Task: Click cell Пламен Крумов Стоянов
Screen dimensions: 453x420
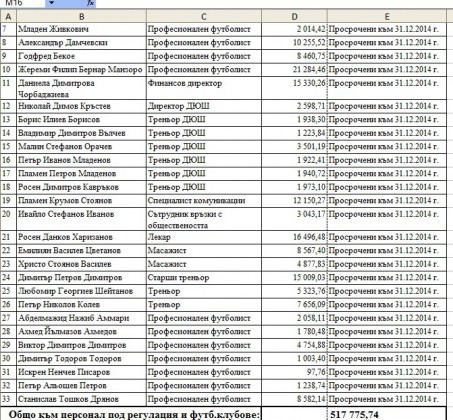Action: pyautogui.click(x=81, y=201)
